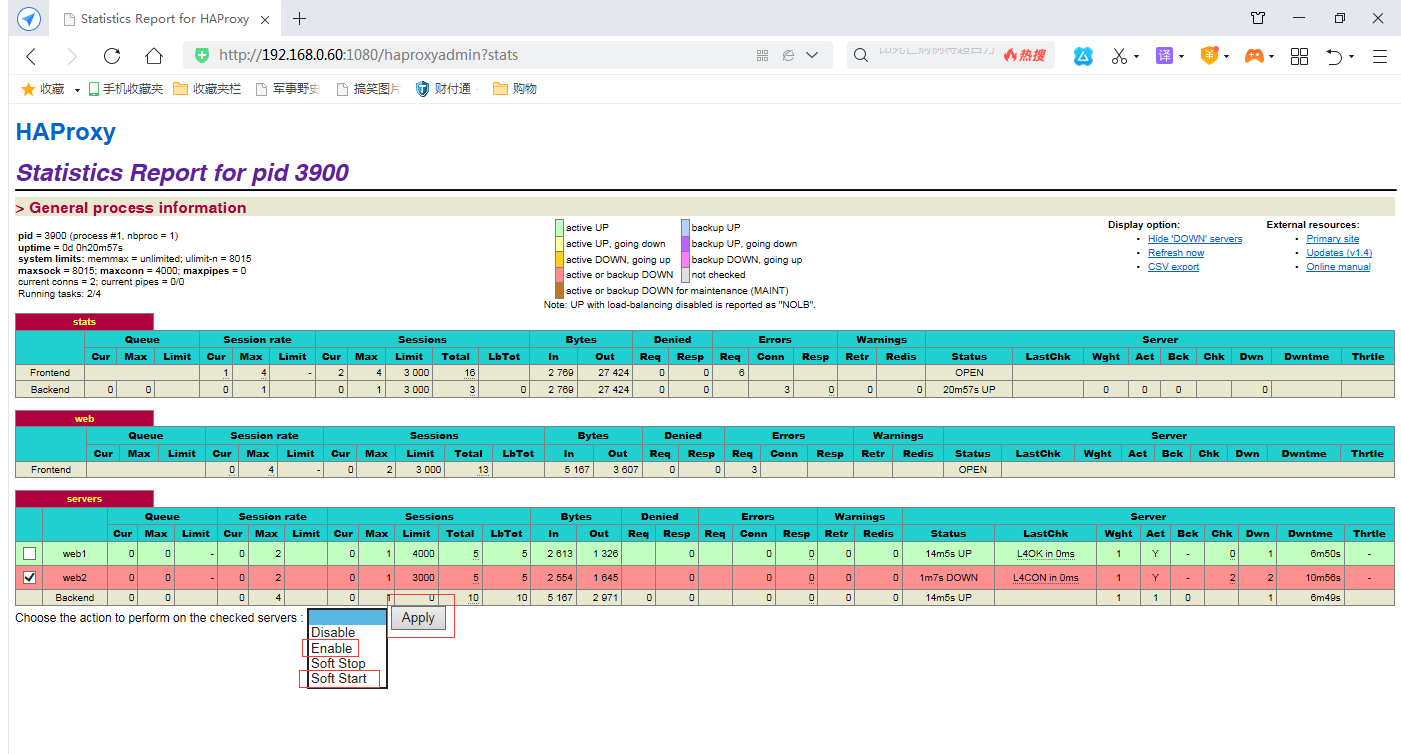This screenshot has height=754, width=1401.
Task: Open the 收藏夹栏 folder
Action: pos(207,89)
